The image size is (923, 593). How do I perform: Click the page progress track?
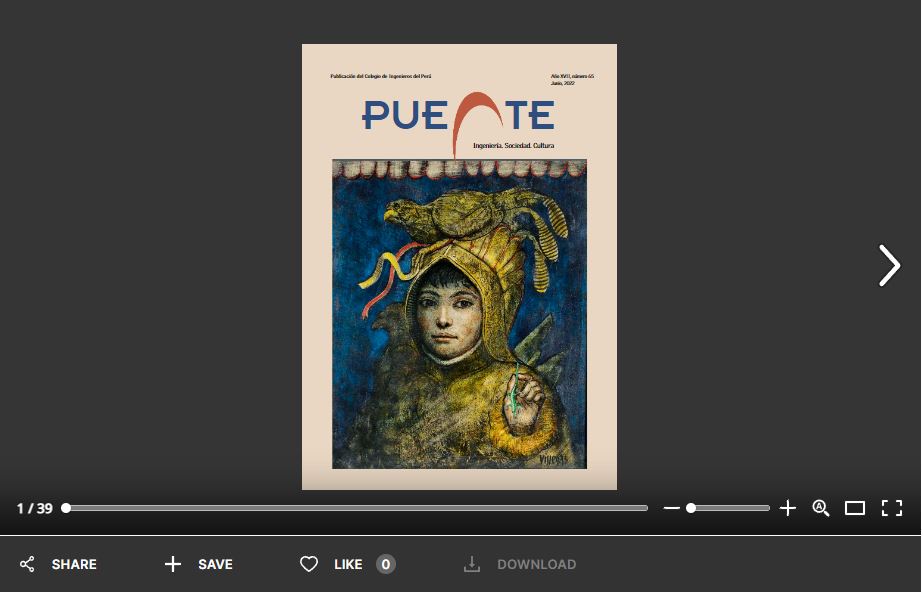coord(357,508)
